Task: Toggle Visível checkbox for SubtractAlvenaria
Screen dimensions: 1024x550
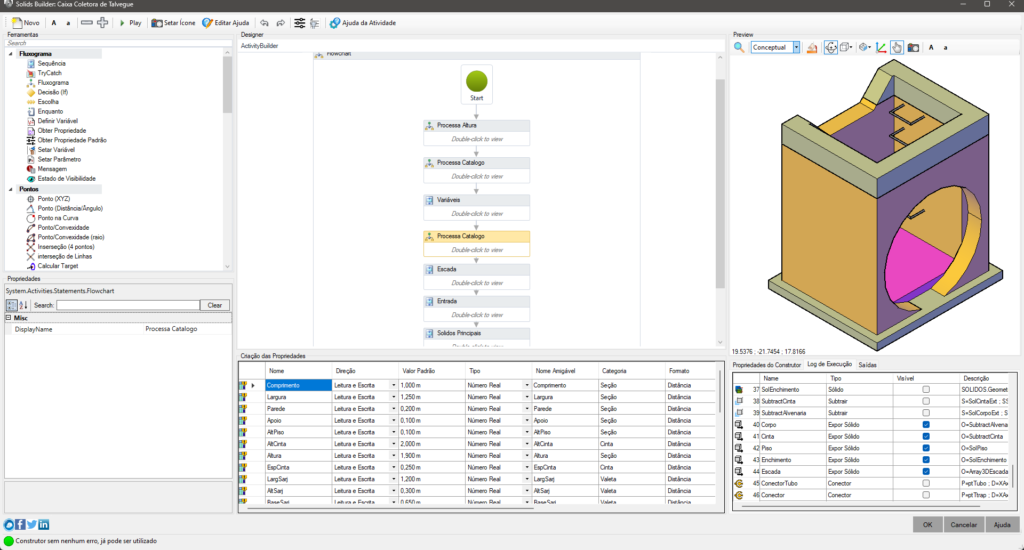Action: (925, 413)
